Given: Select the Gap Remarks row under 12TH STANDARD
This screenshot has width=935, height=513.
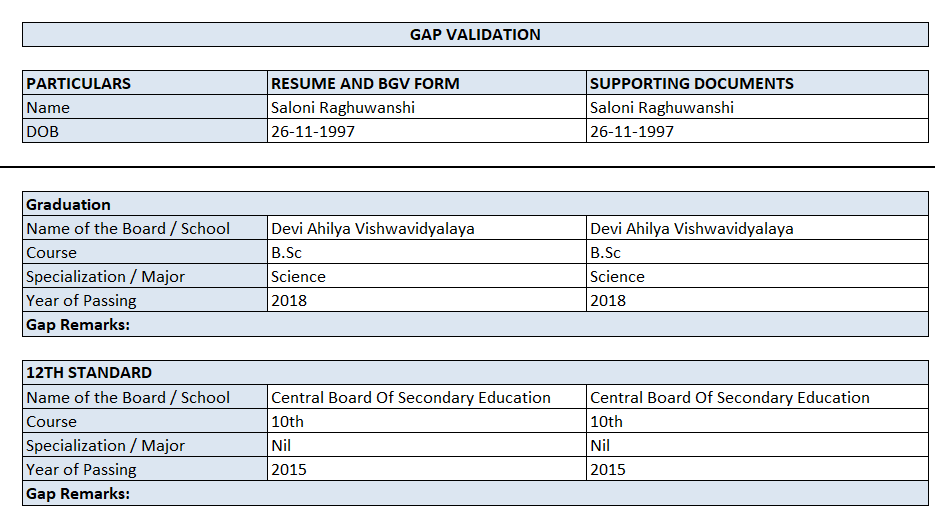Looking at the screenshot, I should coord(78,494).
